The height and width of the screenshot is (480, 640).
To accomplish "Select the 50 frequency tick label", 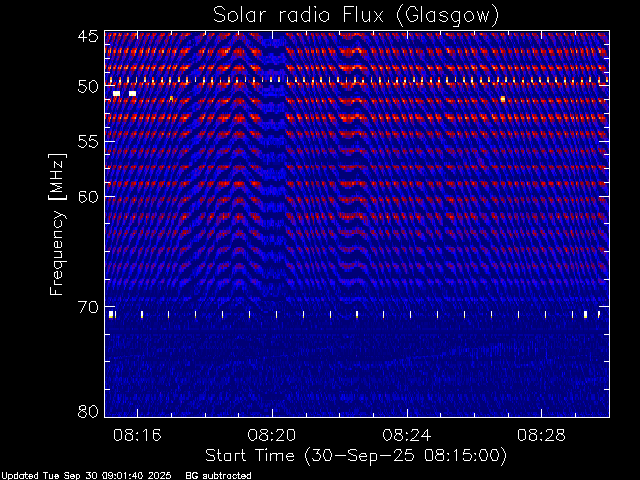I will coord(88,87).
